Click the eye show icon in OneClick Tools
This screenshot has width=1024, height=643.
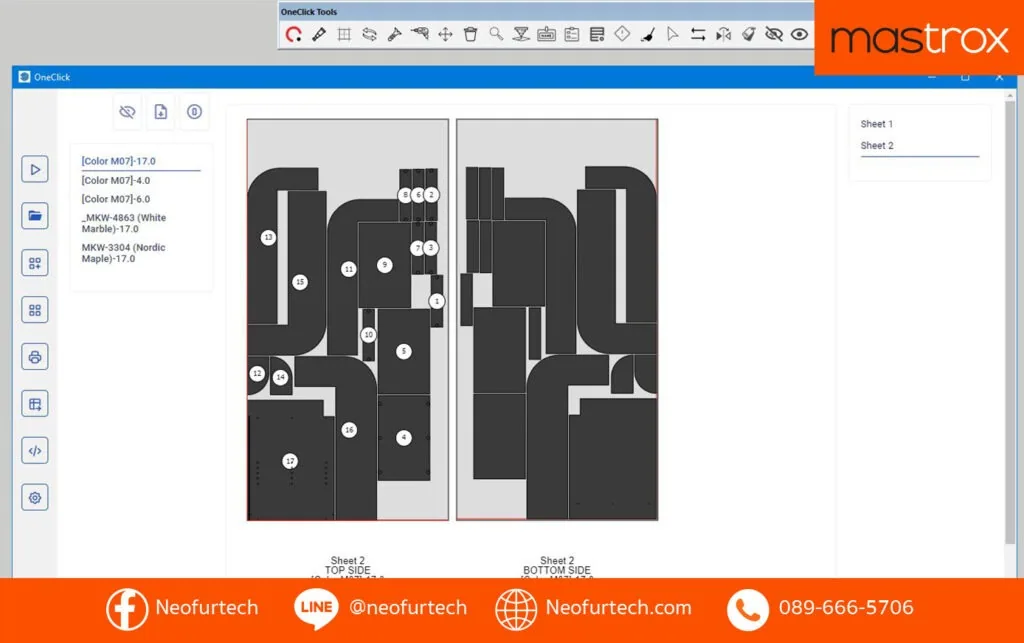(x=799, y=34)
